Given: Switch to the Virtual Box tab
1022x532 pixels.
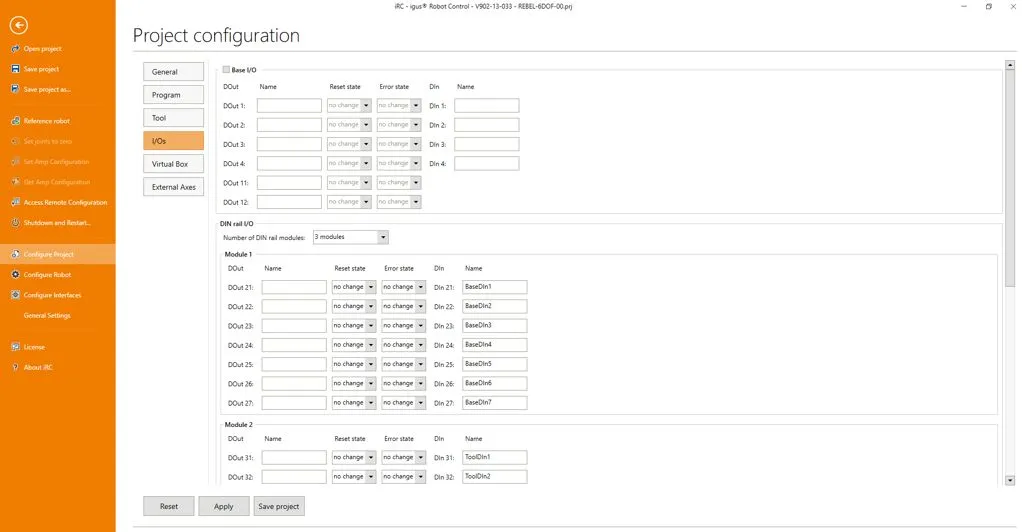Looking at the screenshot, I should coord(173,164).
